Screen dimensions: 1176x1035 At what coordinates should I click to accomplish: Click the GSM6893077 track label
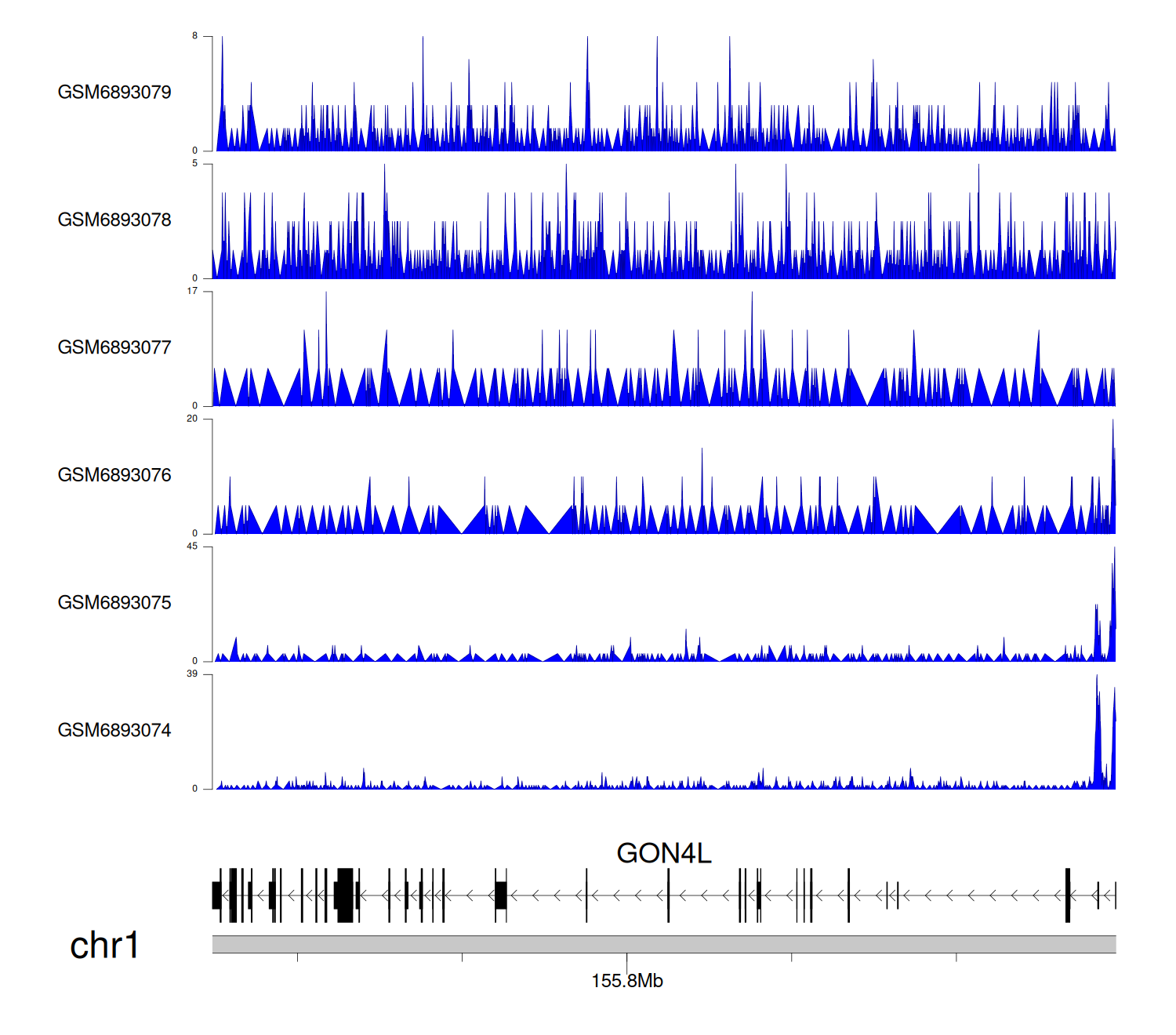tap(114, 347)
